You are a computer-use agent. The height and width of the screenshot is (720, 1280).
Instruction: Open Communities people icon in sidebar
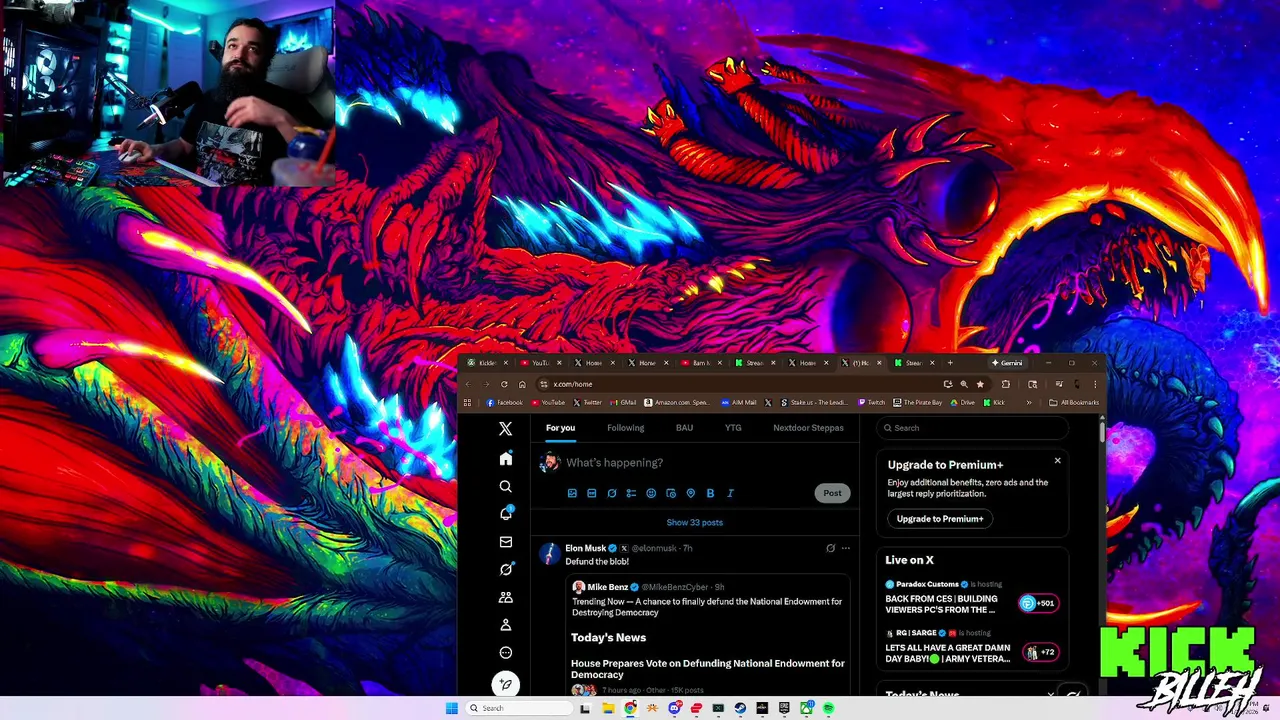click(505, 597)
